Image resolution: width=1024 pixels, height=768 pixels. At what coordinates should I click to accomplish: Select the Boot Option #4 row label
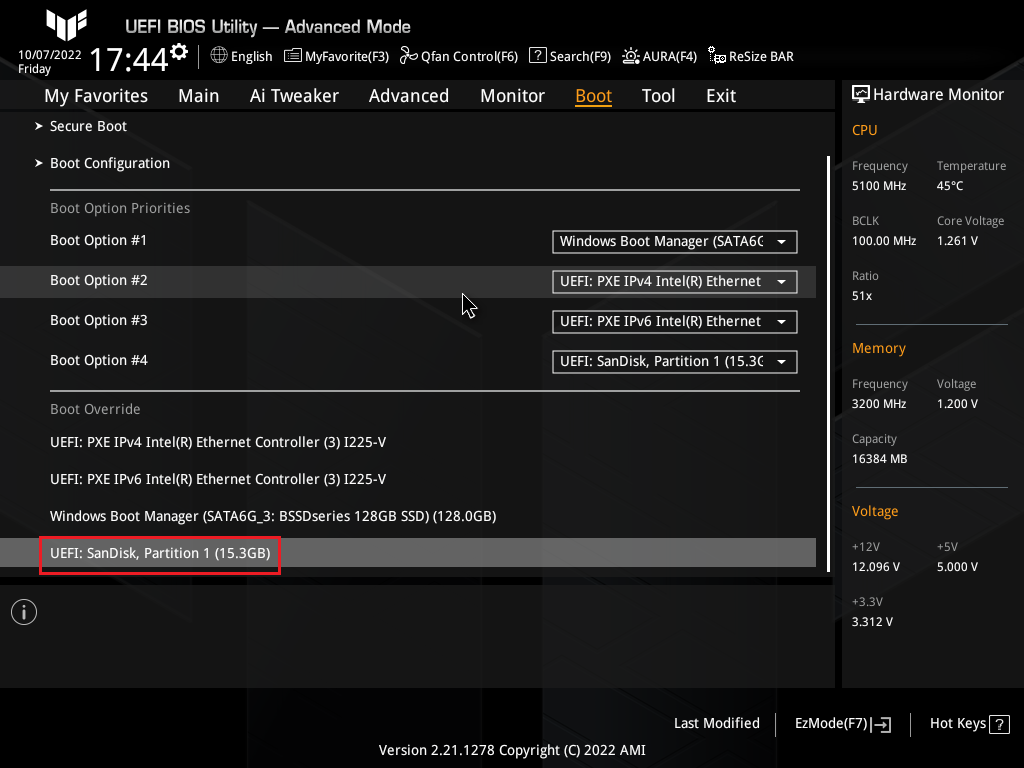[x=99, y=360]
